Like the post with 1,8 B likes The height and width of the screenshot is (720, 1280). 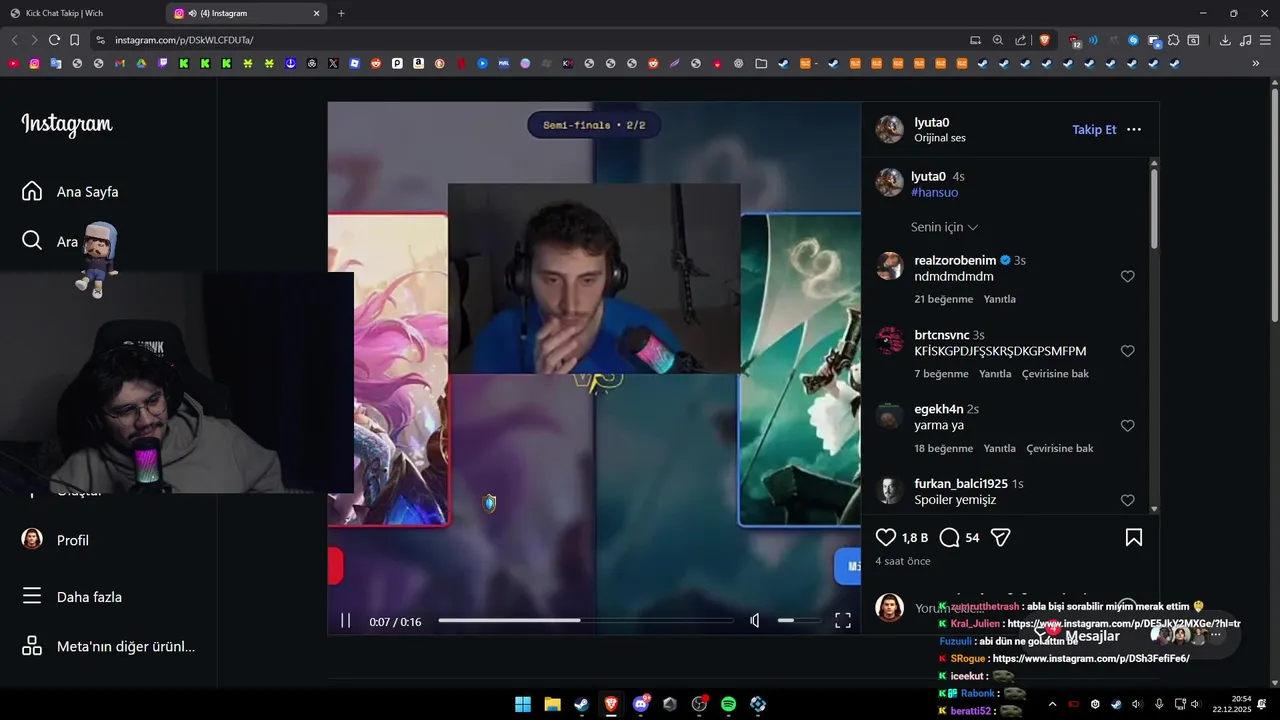pyautogui.click(x=885, y=538)
